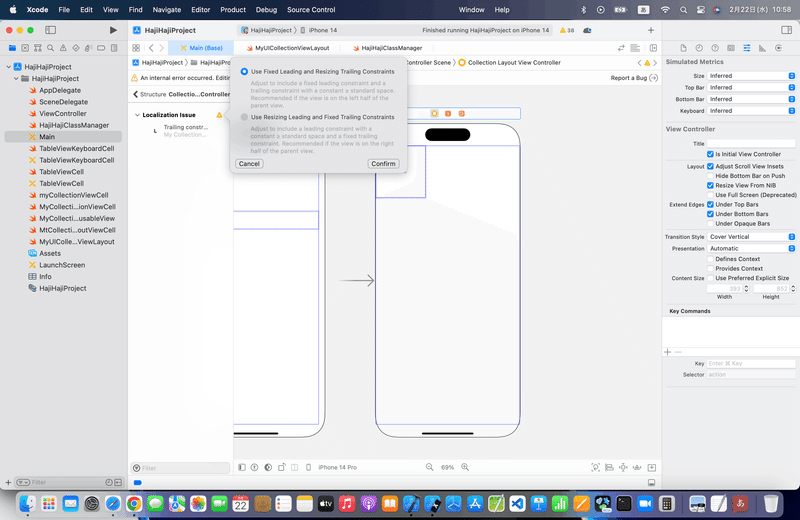Screen dimensions: 800x520
Task: Show the Quick Help inspector icon
Action: click(715, 48)
